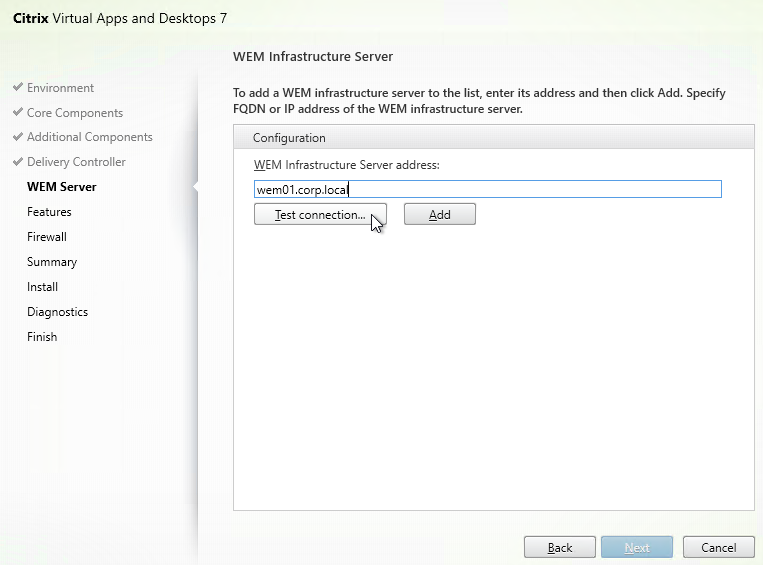Select the Firewall step
This screenshot has height=565, width=763.
[47, 237]
